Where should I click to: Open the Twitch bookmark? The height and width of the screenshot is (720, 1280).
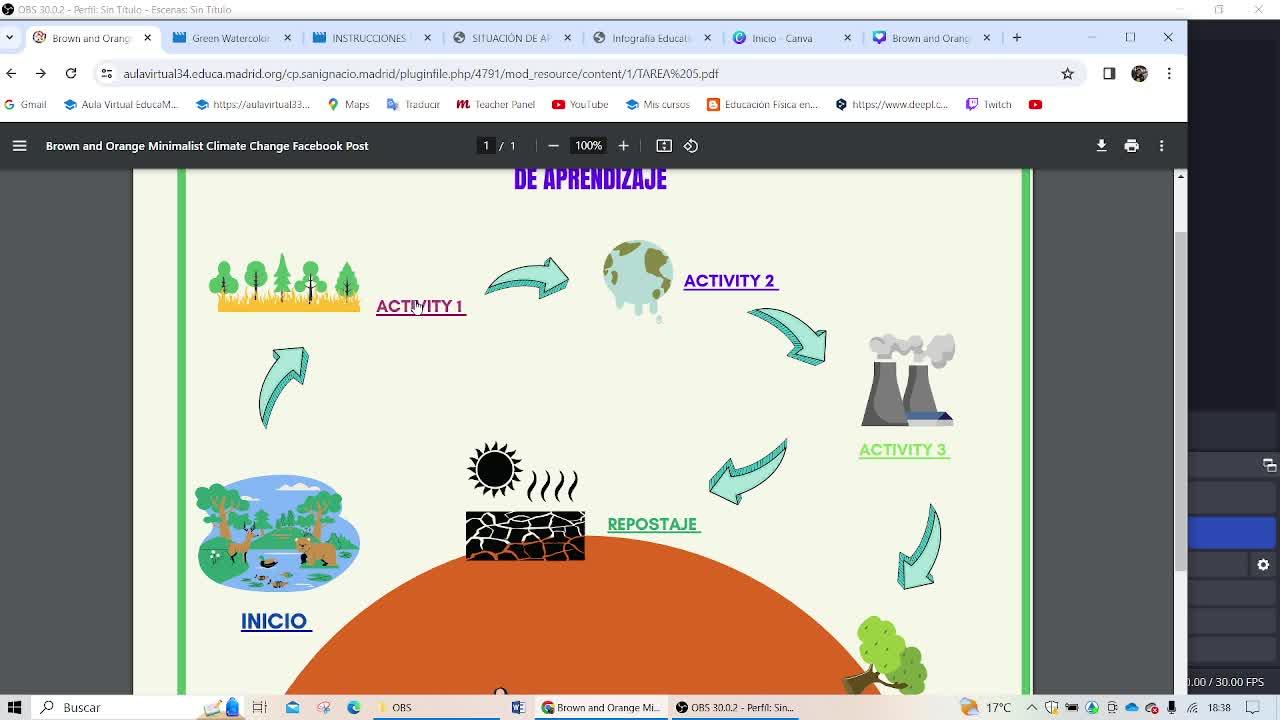click(x=989, y=104)
